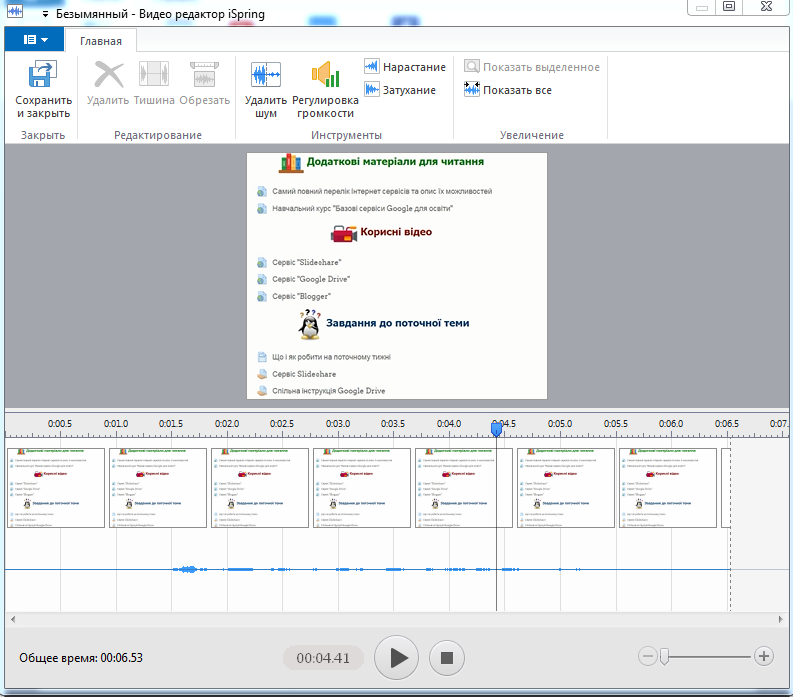The width and height of the screenshot is (793, 697).
Task: Select the seventh video frame thumbnail
Action: point(668,488)
